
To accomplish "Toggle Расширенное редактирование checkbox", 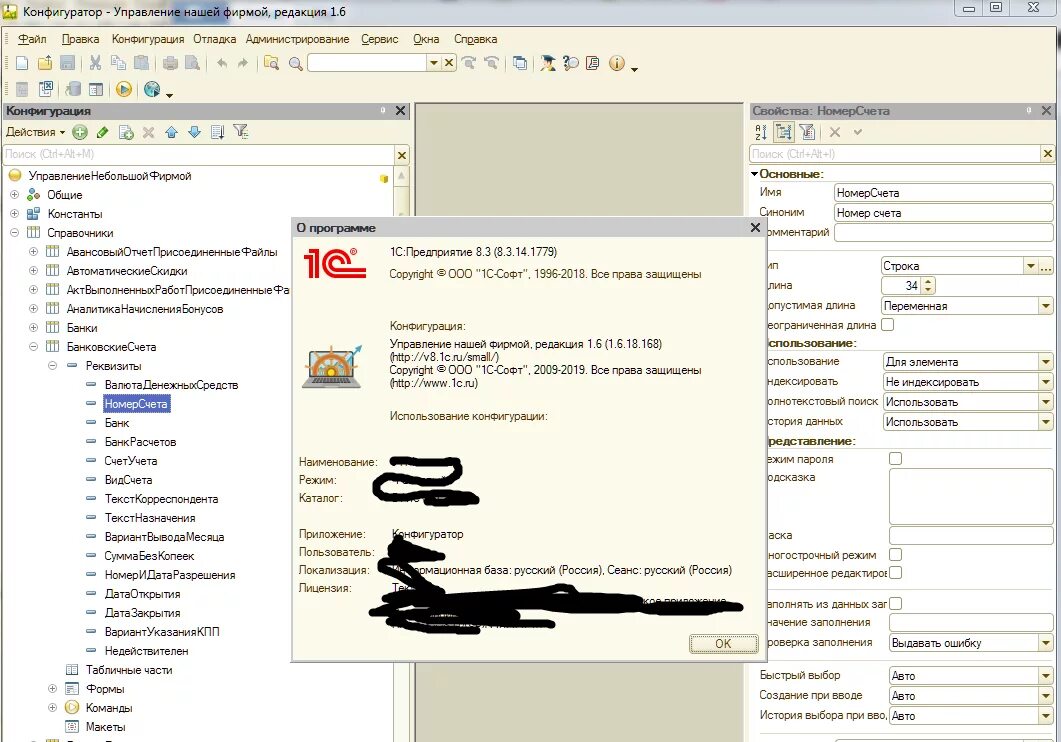I will click(x=895, y=573).
